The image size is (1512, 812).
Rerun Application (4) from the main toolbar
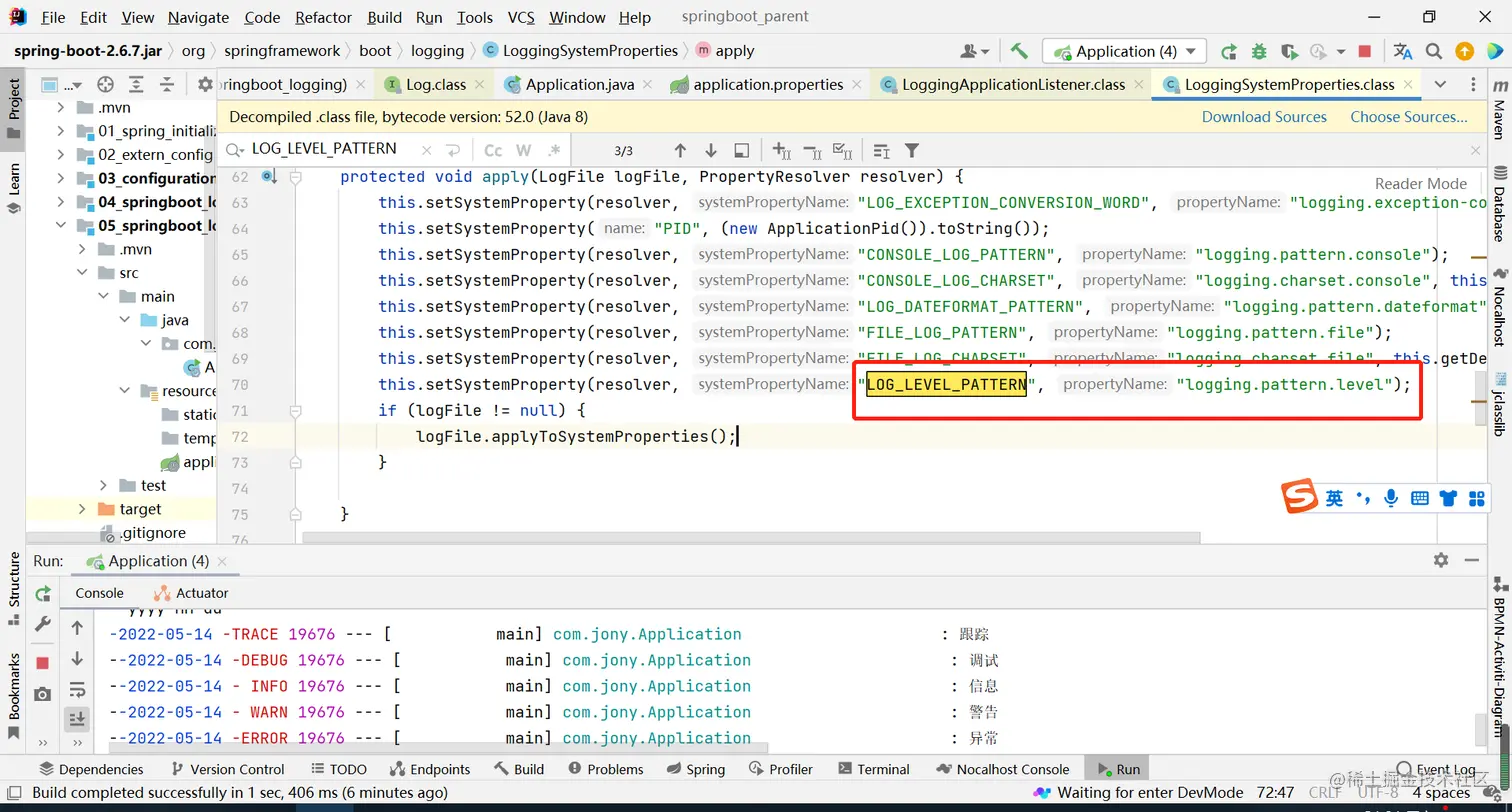tap(1229, 51)
